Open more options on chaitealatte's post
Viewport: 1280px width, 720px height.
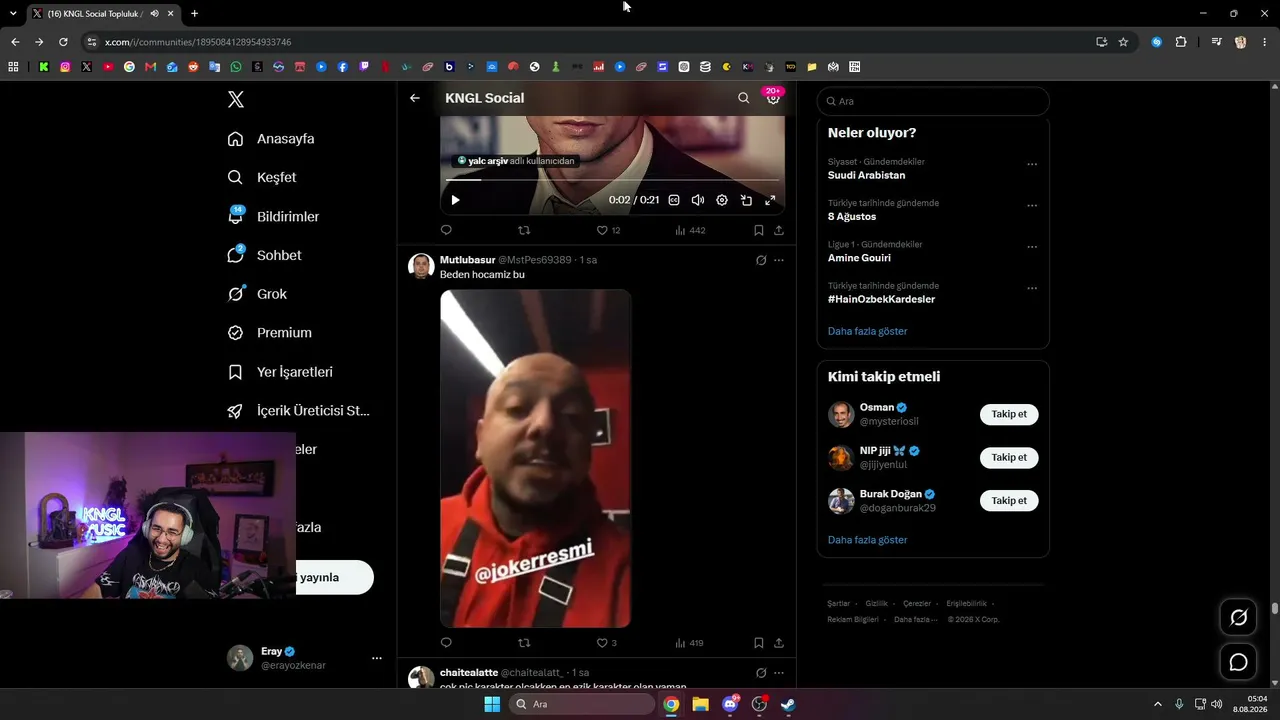(x=779, y=673)
